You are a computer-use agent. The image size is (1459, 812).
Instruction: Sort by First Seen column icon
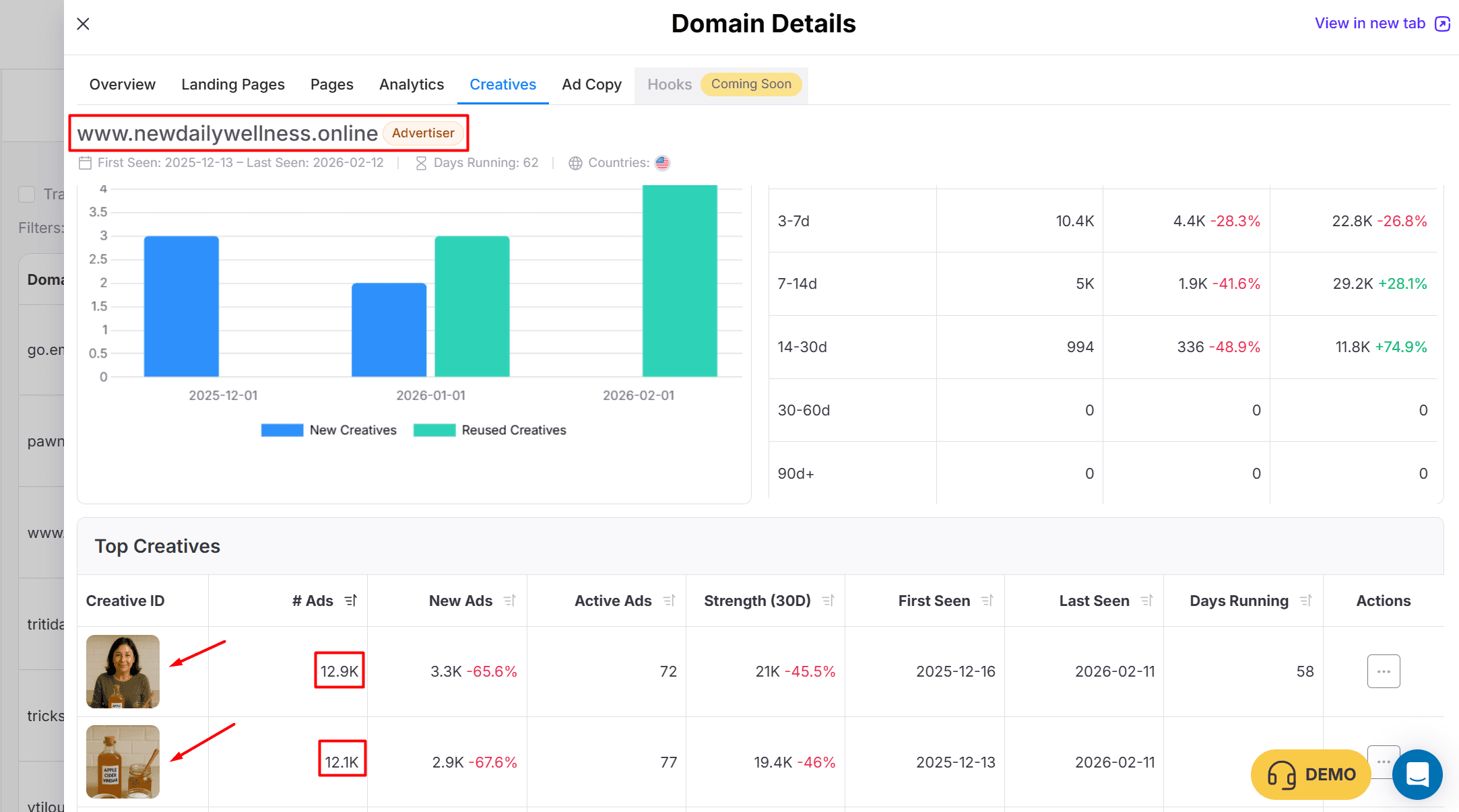(x=987, y=601)
